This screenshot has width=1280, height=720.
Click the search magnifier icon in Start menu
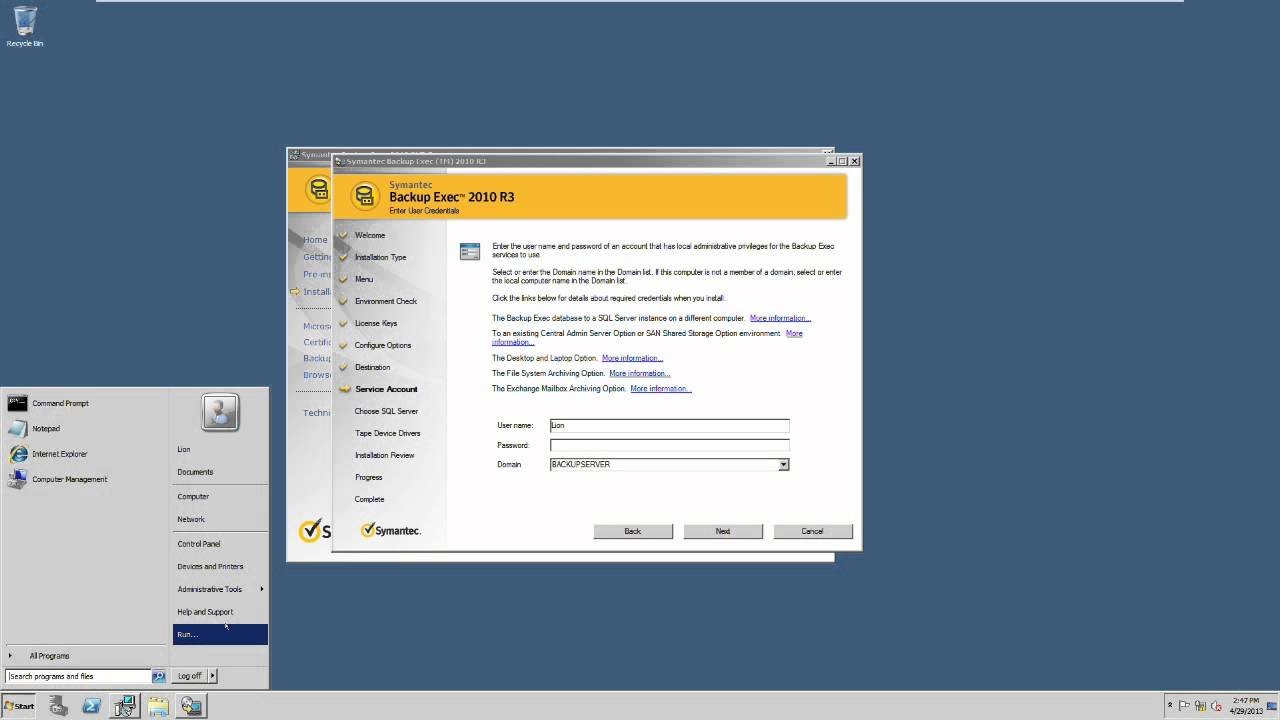[158, 676]
